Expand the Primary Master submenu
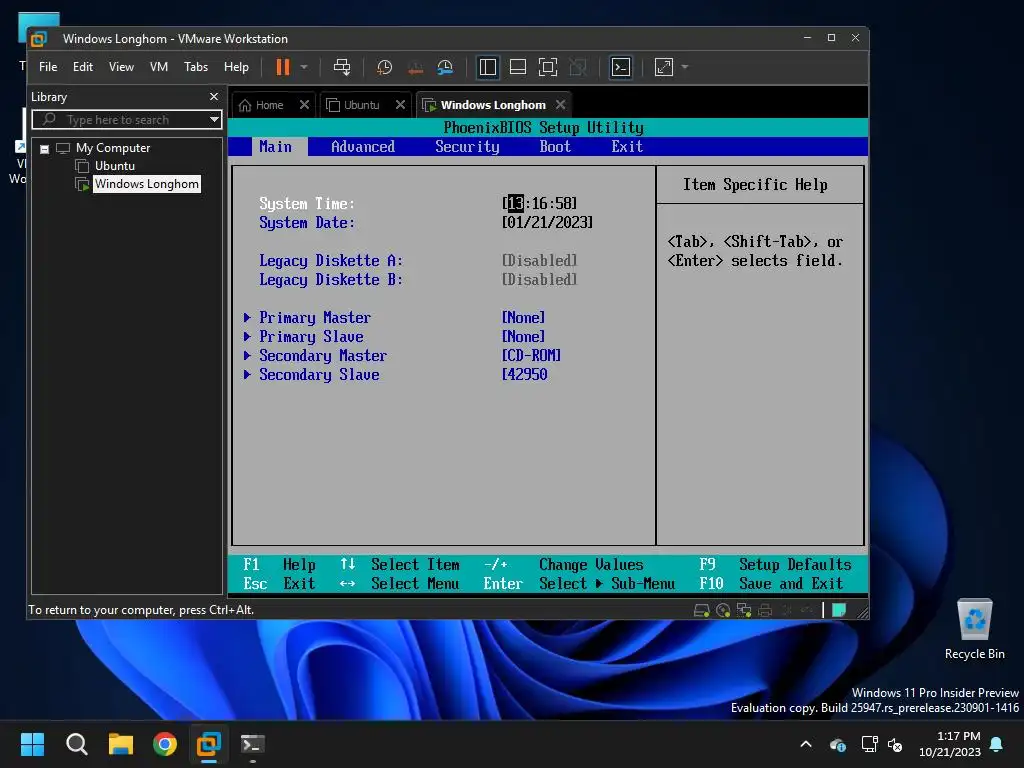This screenshot has width=1024, height=768. [315, 318]
